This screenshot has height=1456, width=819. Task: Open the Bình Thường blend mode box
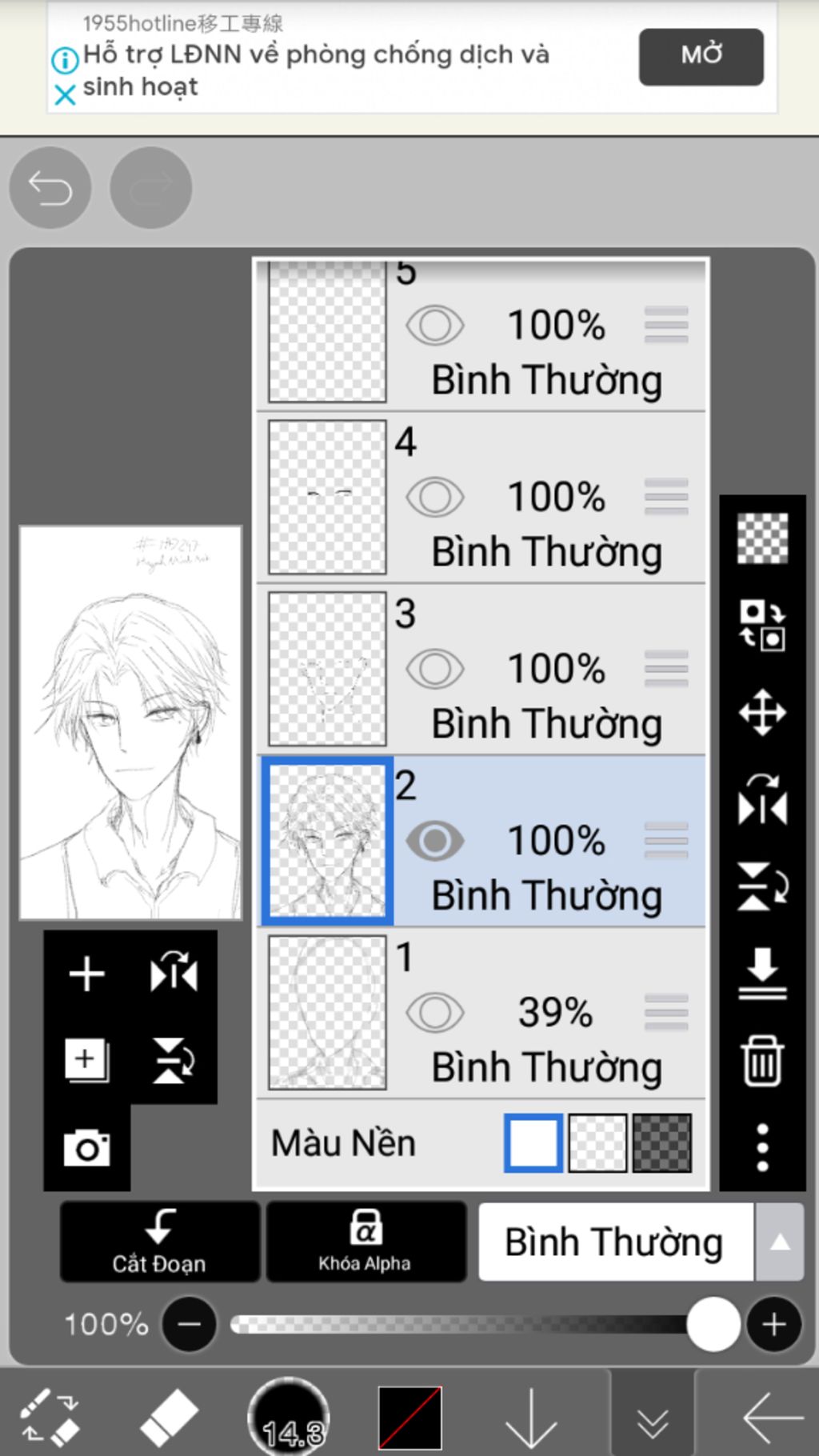(616, 1242)
